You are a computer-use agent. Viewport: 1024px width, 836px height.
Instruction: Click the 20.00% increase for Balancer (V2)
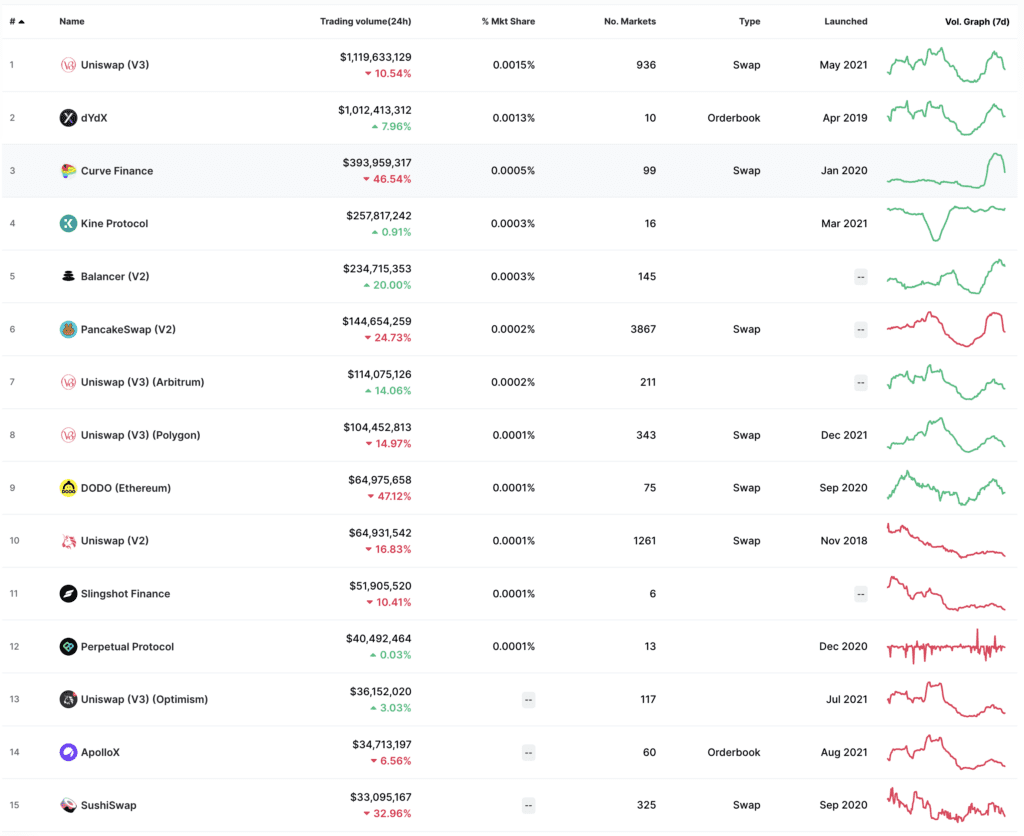[387, 285]
